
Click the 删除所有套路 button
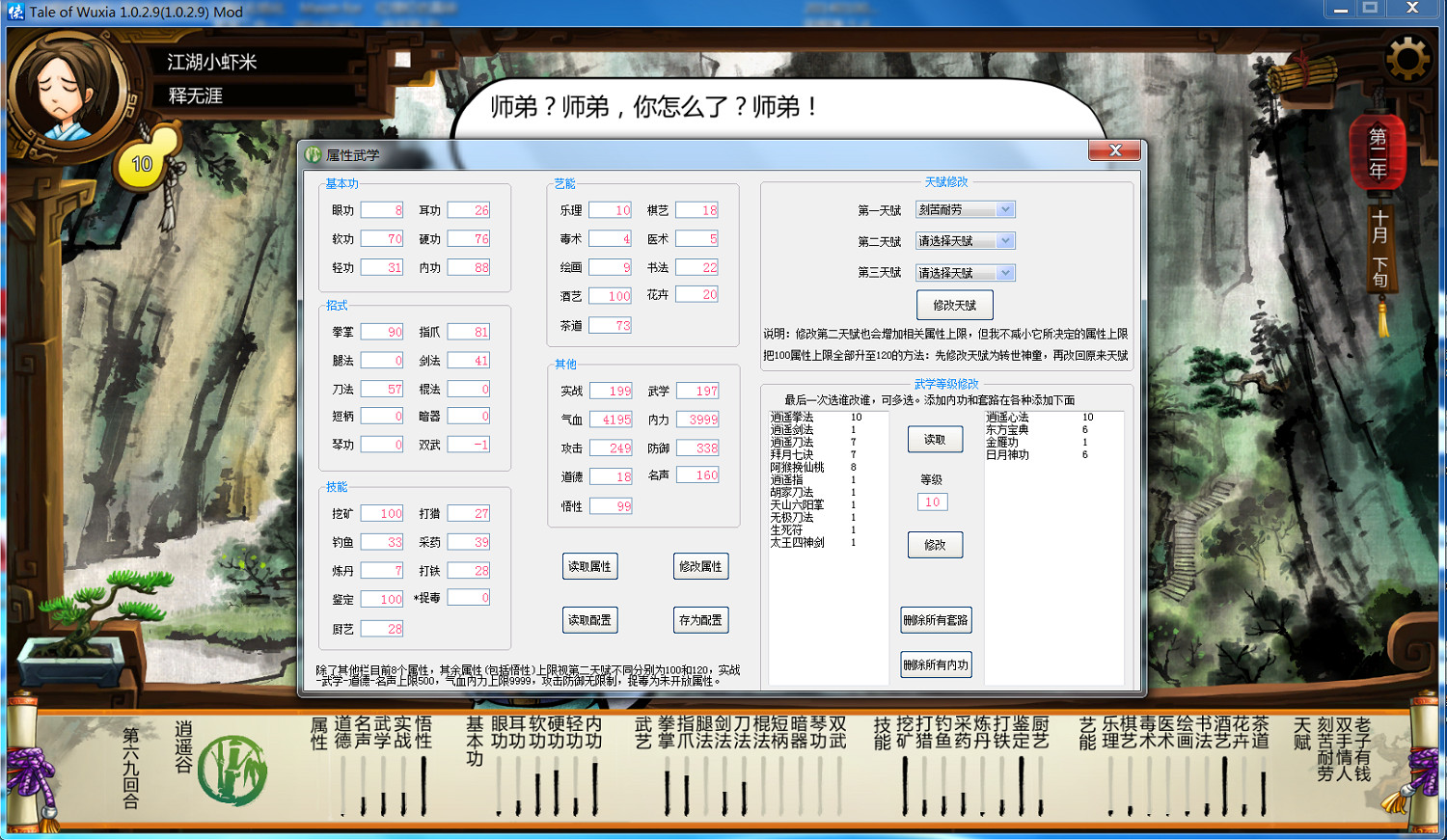[x=935, y=620]
